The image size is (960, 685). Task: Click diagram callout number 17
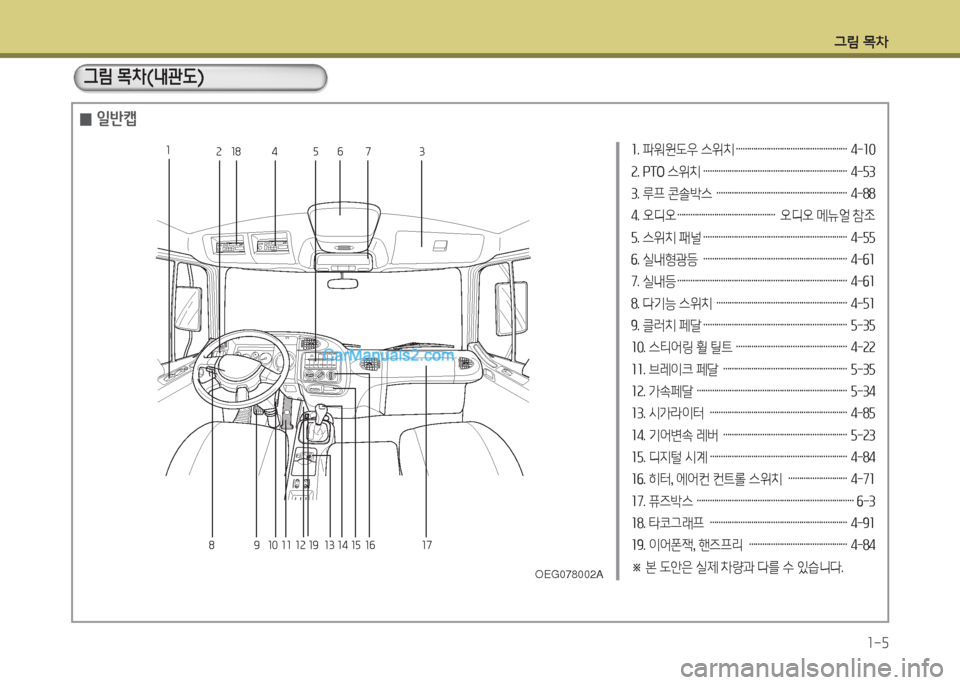pyautogui.click(x=427, y=545)
